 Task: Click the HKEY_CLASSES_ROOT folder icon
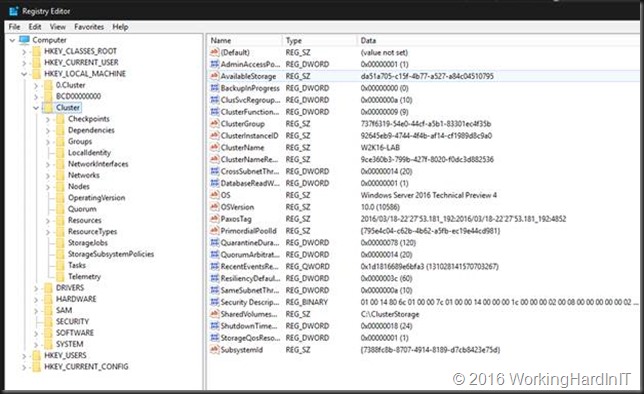click(37, 51)
